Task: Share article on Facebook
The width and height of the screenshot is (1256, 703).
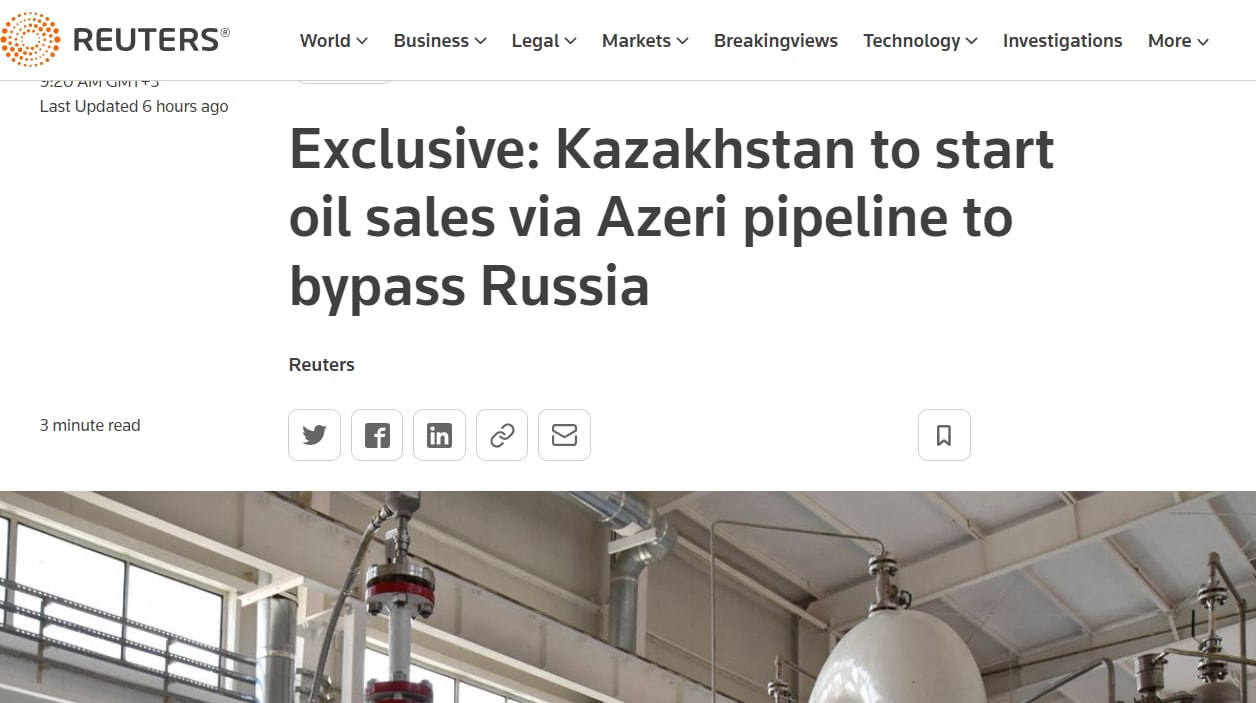Action: [x=377, y=435]
